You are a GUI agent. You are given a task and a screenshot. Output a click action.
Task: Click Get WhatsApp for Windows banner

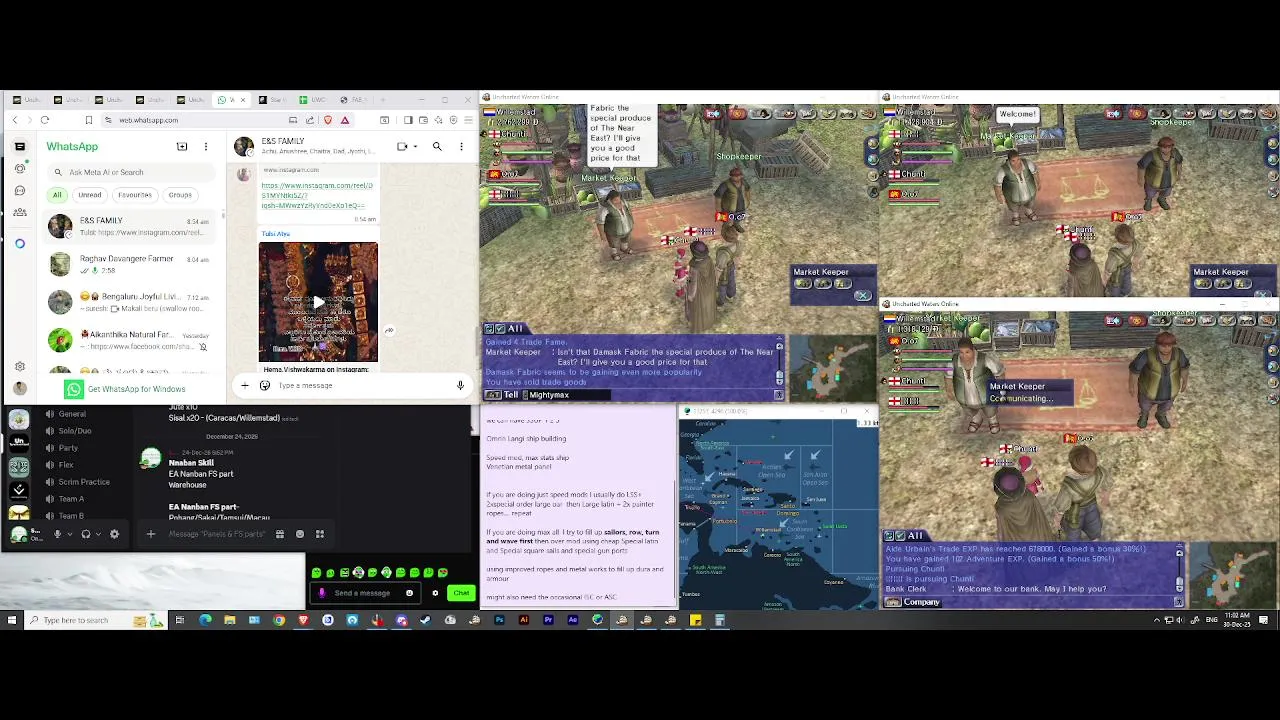[x=125, y=389]
